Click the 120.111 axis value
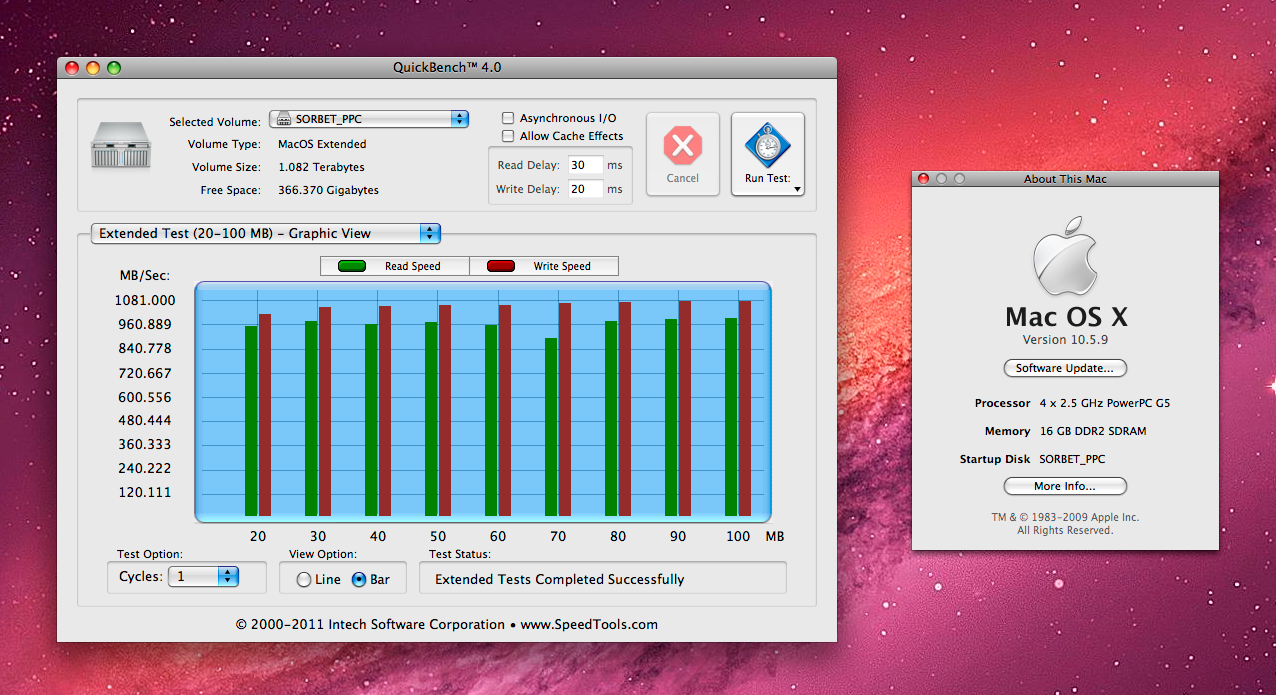This screenshot has height=695, width=1276. pyautogui.click(x=145, y=492)
